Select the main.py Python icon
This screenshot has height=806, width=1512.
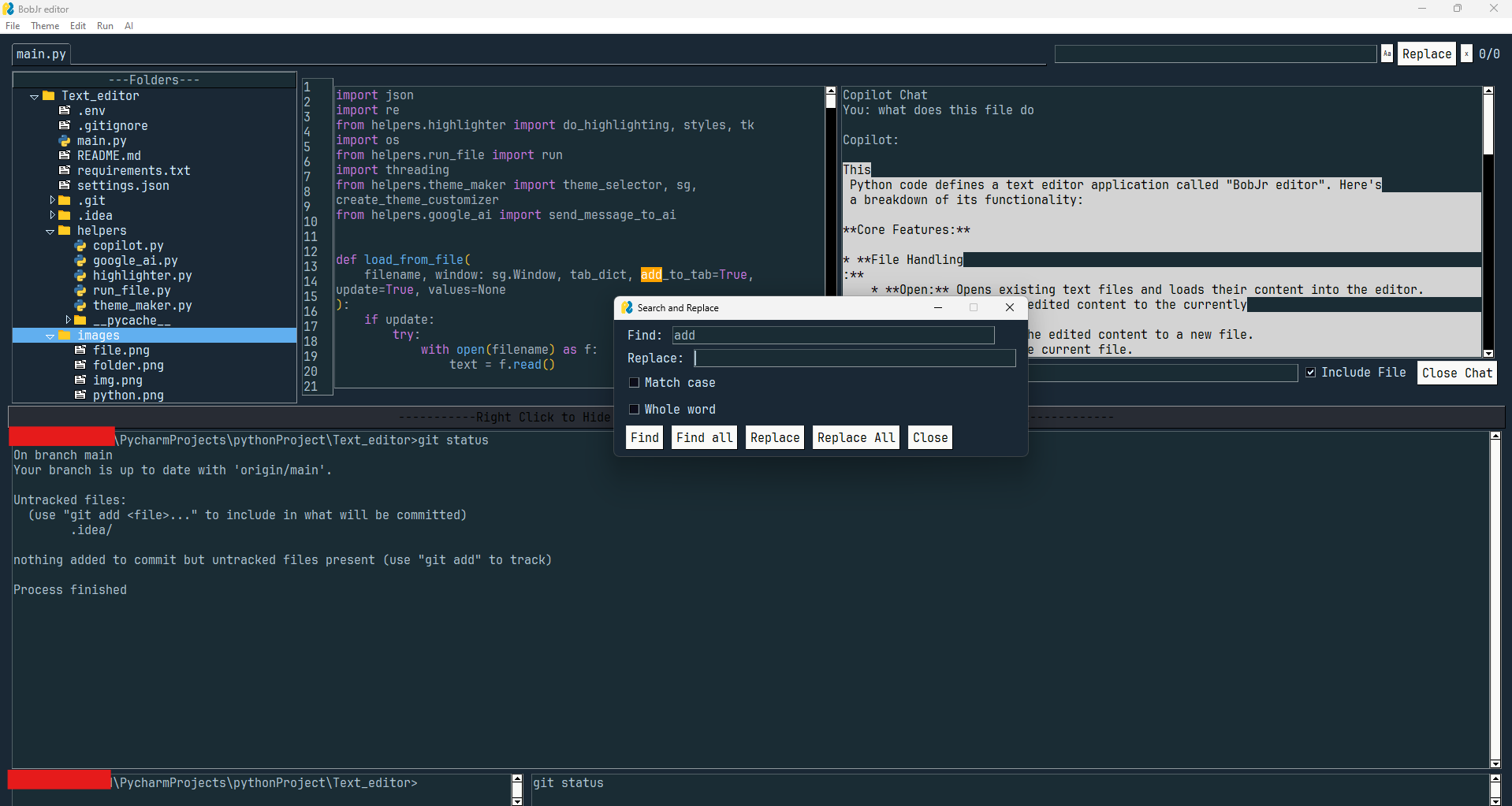tap(65, 140)
